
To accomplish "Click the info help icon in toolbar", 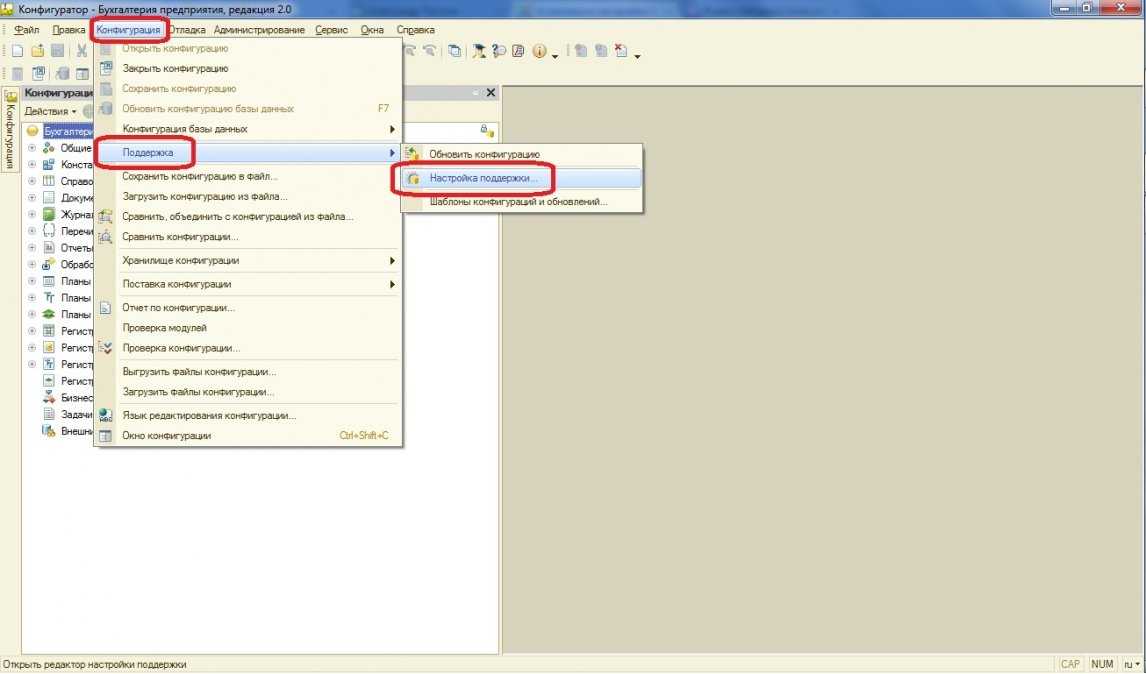I will pos(540,51).
